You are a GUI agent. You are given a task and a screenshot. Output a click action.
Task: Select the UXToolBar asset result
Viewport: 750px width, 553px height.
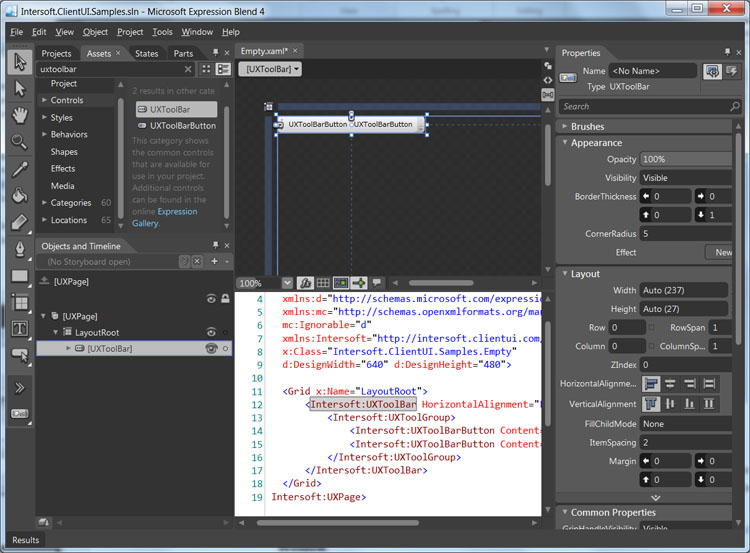point(176,110)
